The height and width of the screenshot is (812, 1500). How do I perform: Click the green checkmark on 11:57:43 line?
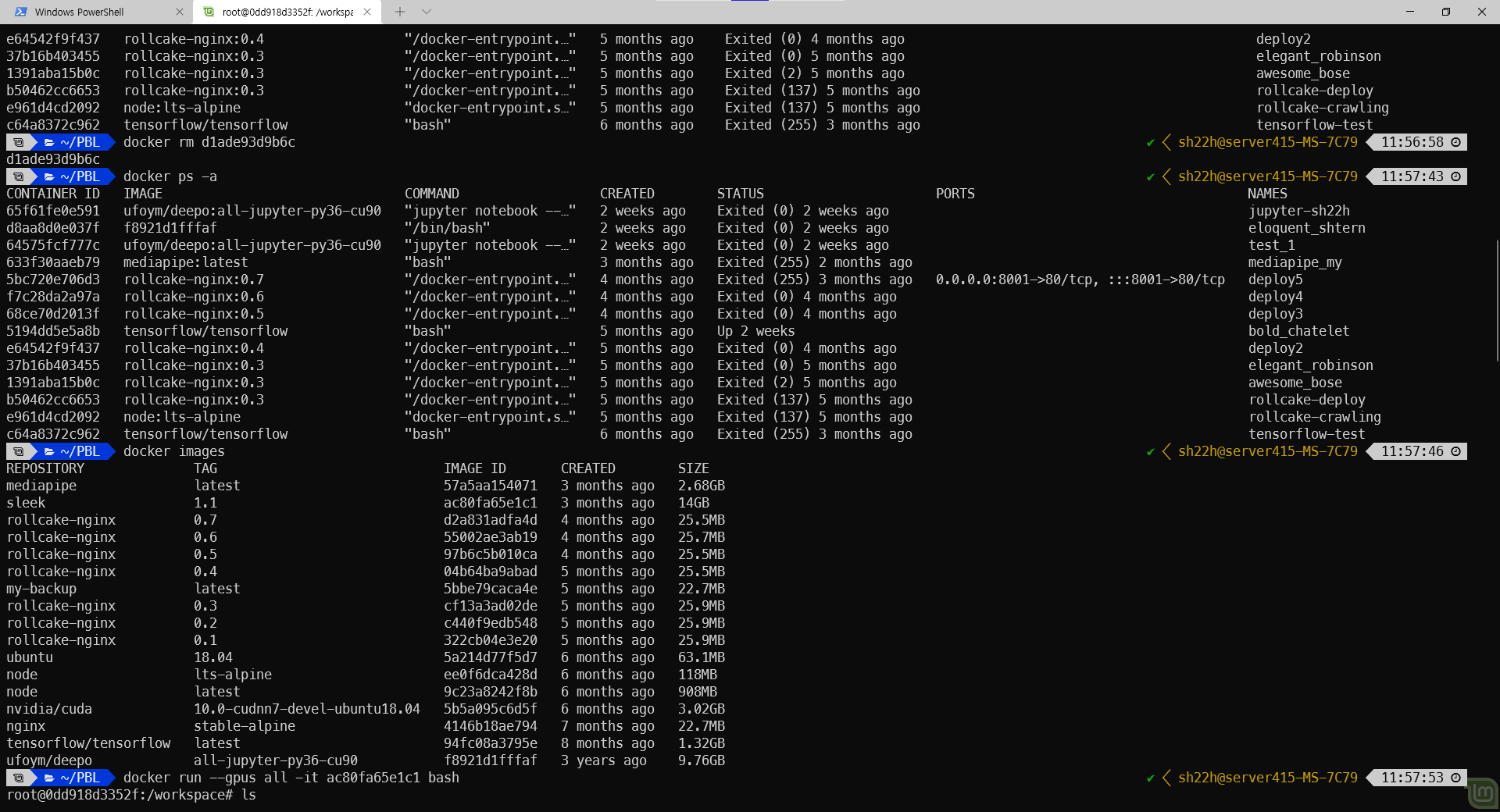click(1151, 176)
